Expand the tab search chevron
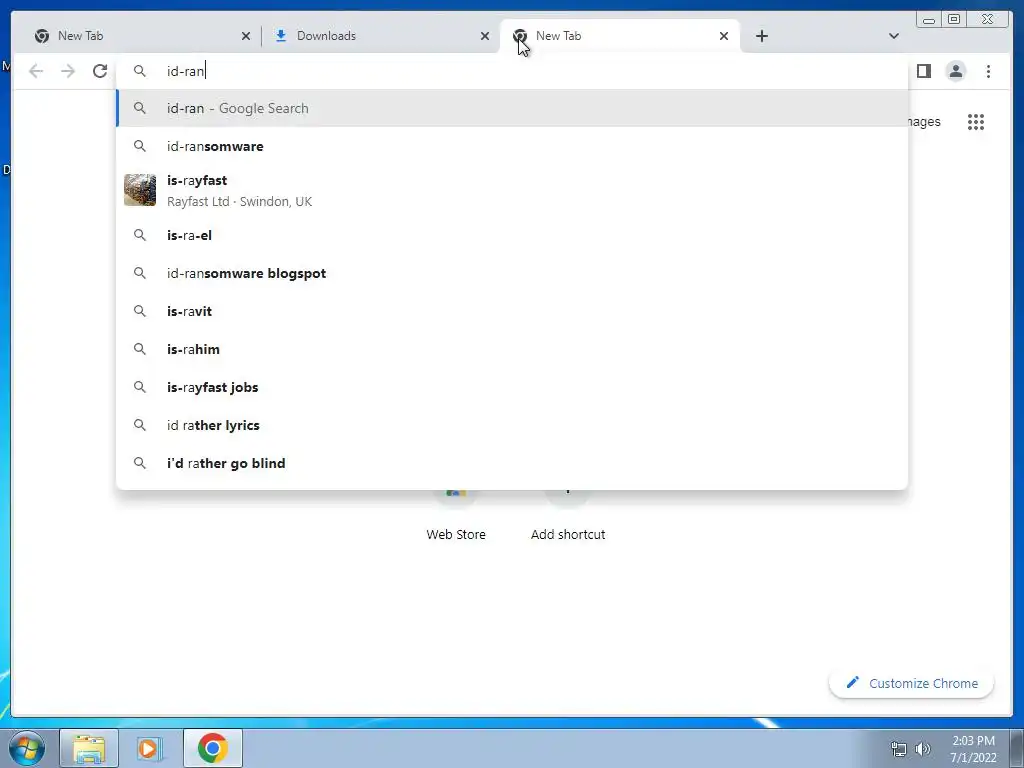The height and width of the screenshot is (768, 1024). coord(893,36)
